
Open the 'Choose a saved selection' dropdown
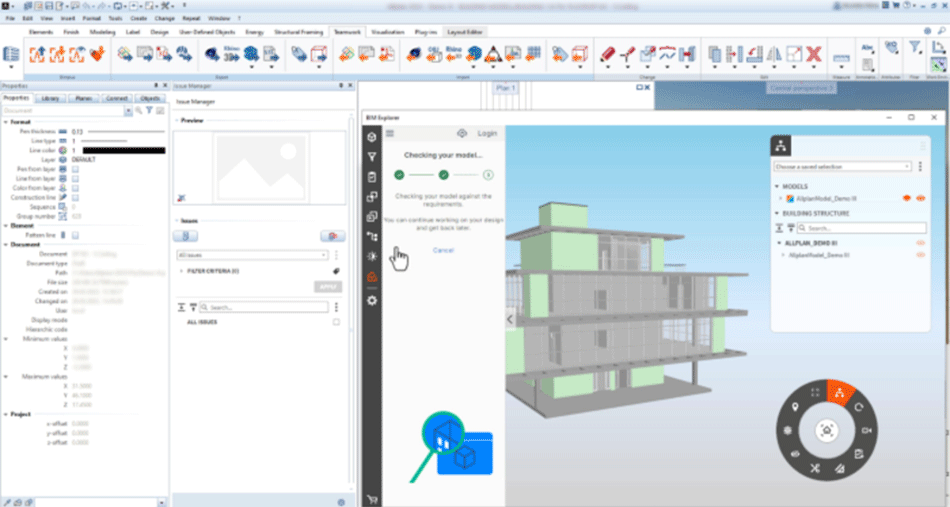coord(842,166)
